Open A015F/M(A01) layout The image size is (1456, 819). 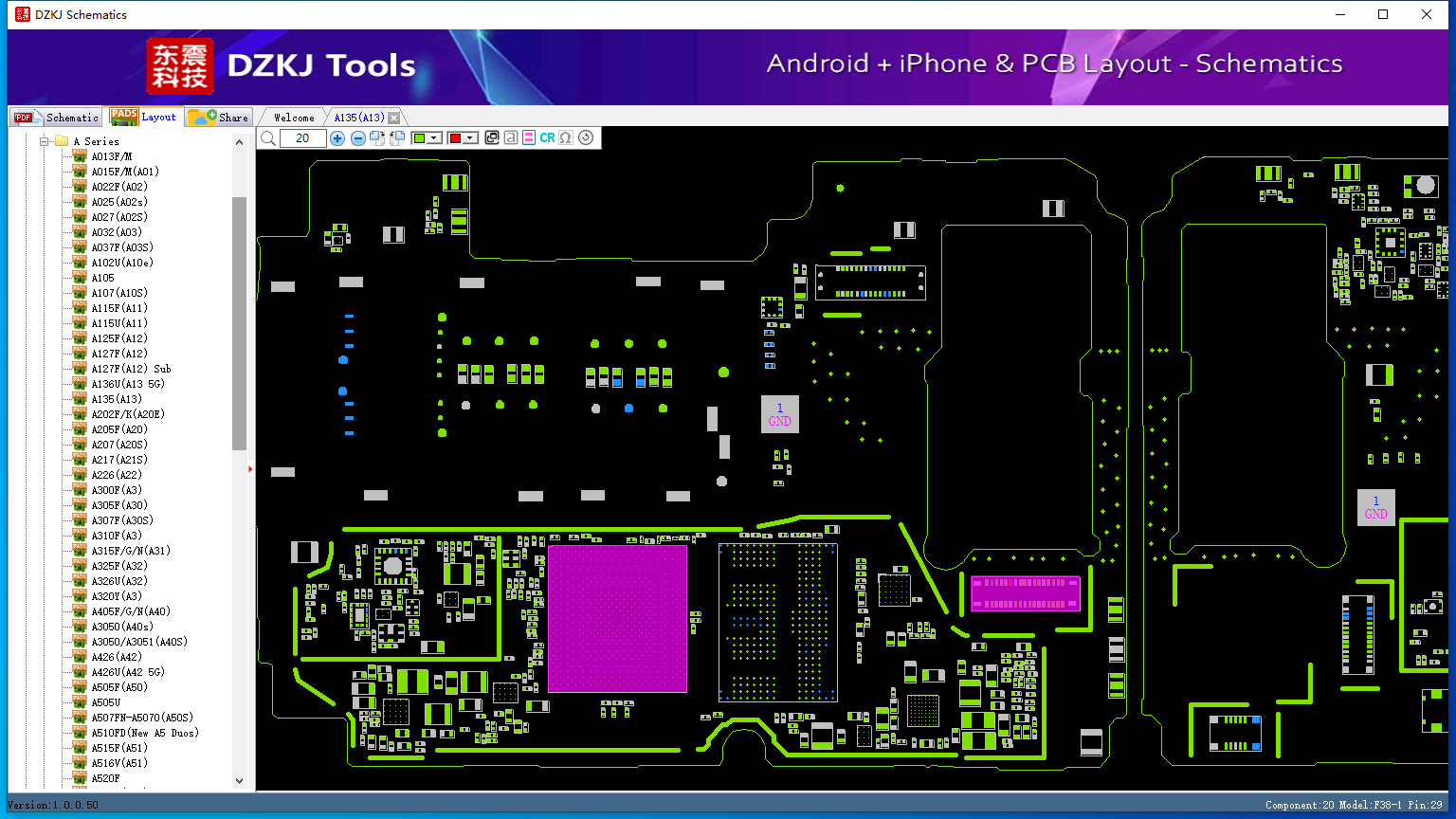point(125,172)
